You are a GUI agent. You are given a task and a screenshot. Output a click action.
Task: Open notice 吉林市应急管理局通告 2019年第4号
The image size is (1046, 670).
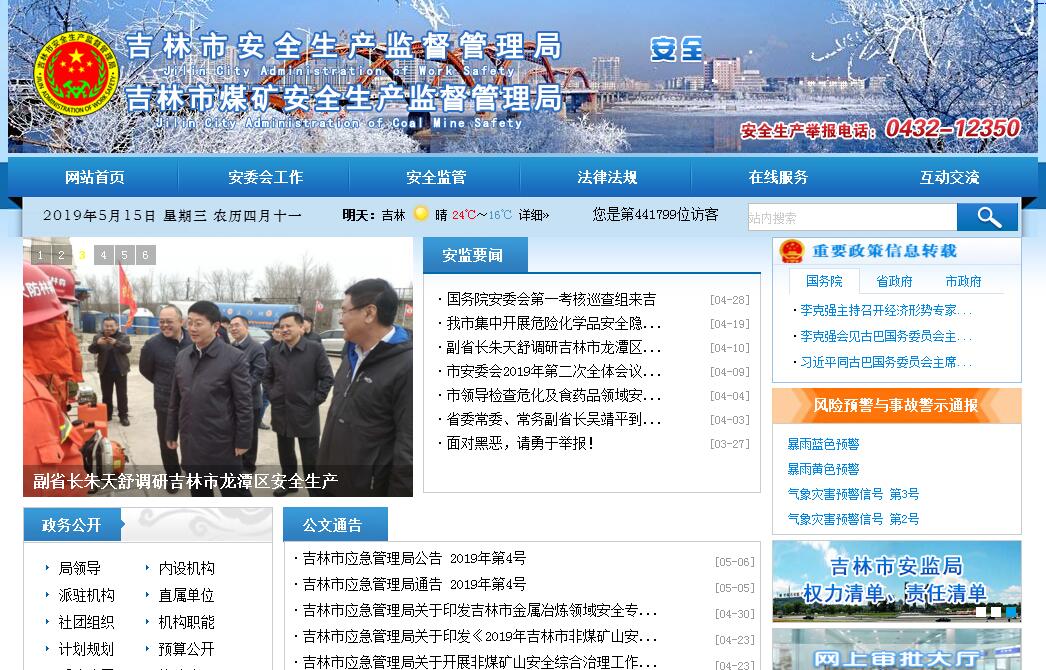click(414, 584)
